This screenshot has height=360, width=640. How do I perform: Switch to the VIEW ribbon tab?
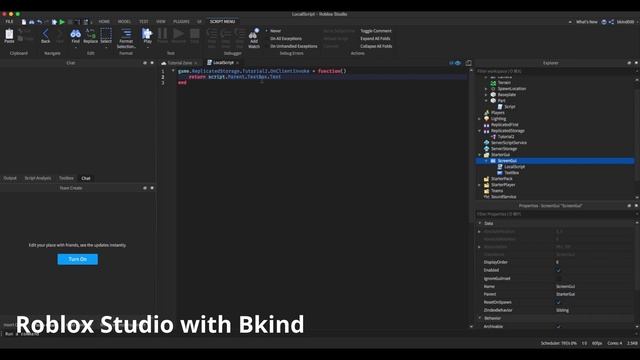(x=161, y=22)
